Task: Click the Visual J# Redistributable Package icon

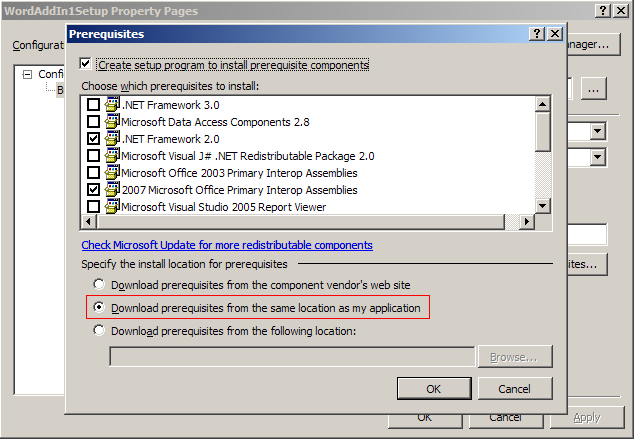Action: pyautogui.click(x=112, y=155)
